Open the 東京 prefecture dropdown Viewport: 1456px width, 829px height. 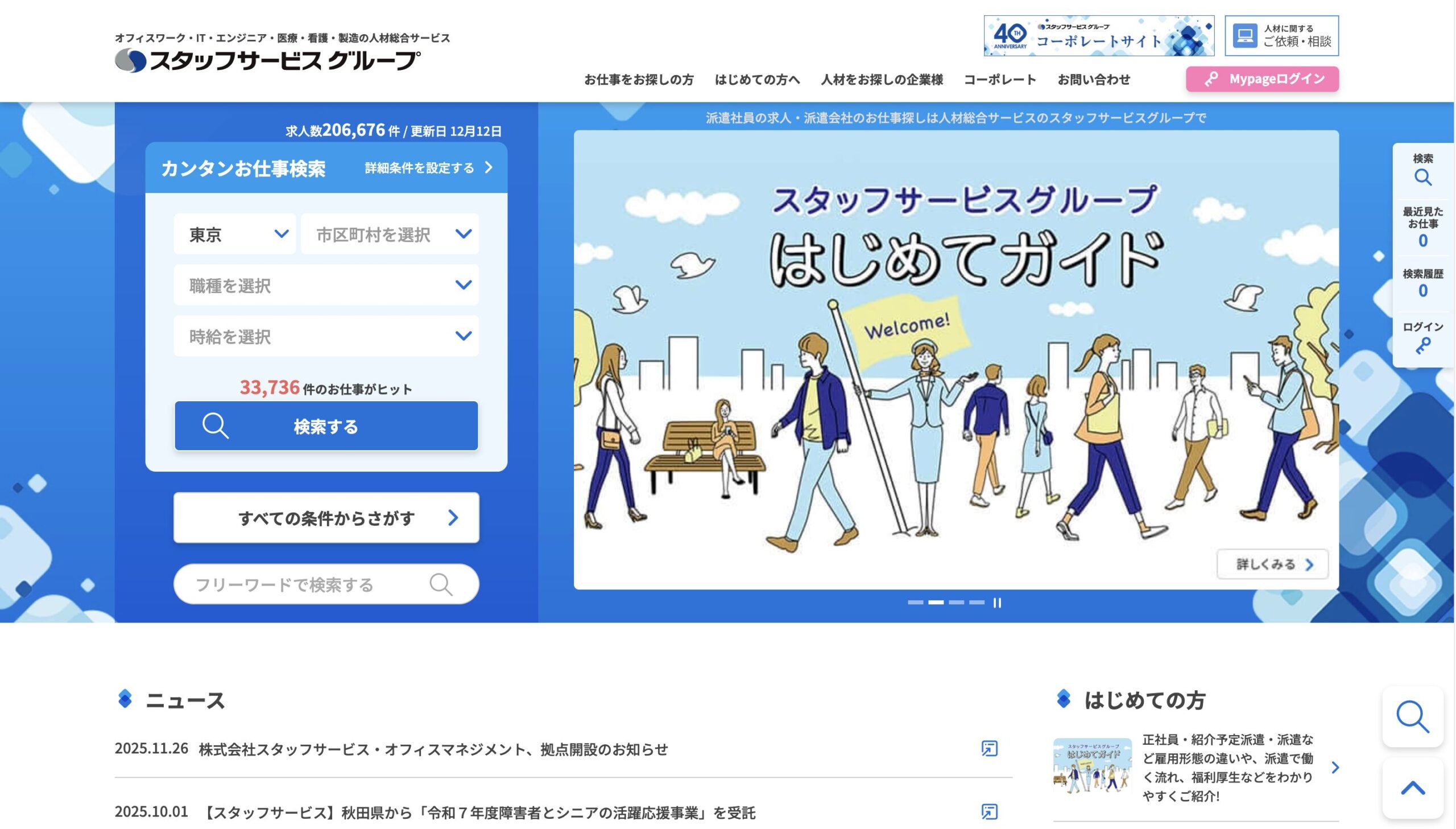(234, 233)
